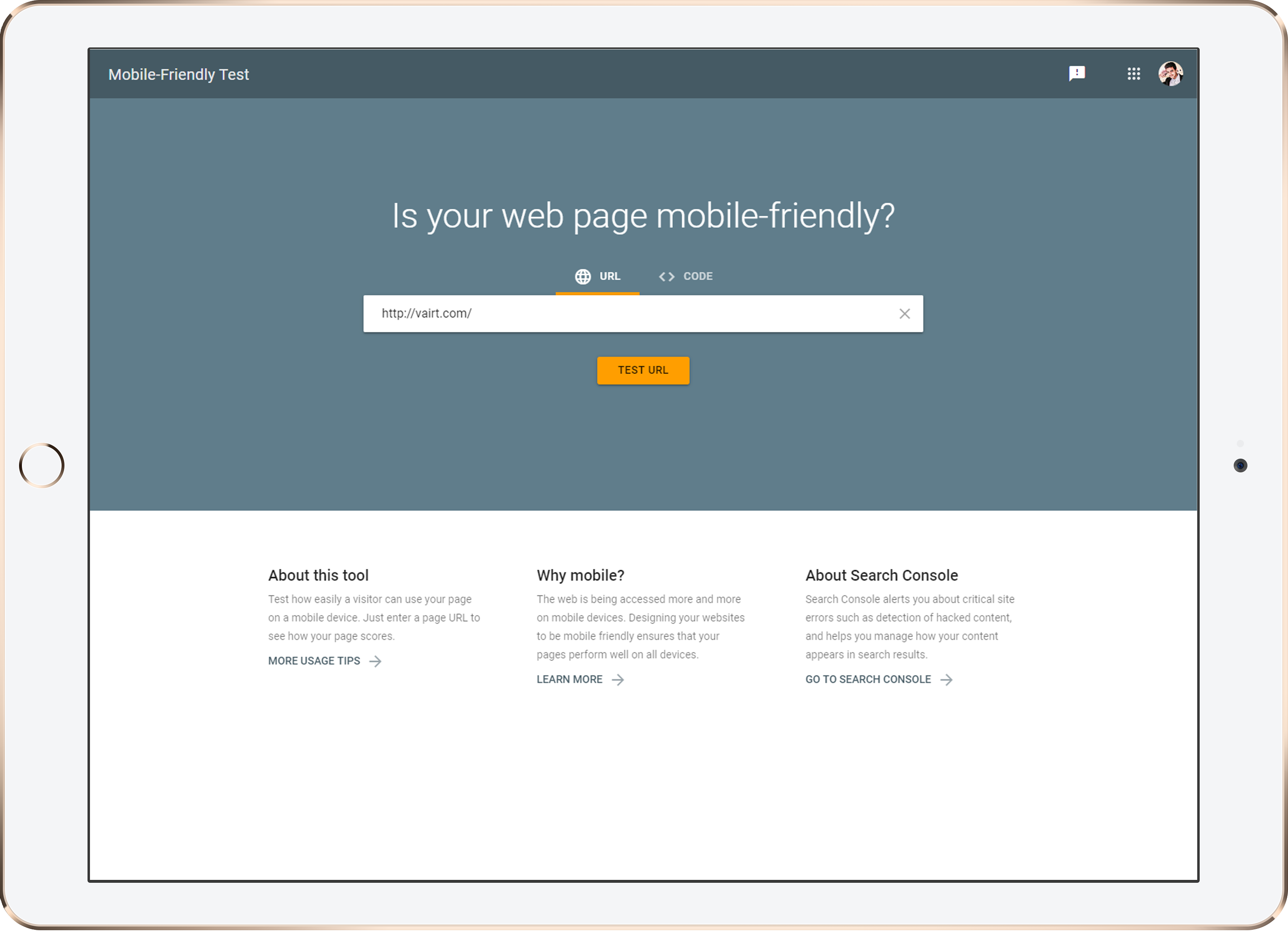The image size is (1288, 931).
Task: Click the 'Why mobile?' heading
Action: click(x=580, y=575)
